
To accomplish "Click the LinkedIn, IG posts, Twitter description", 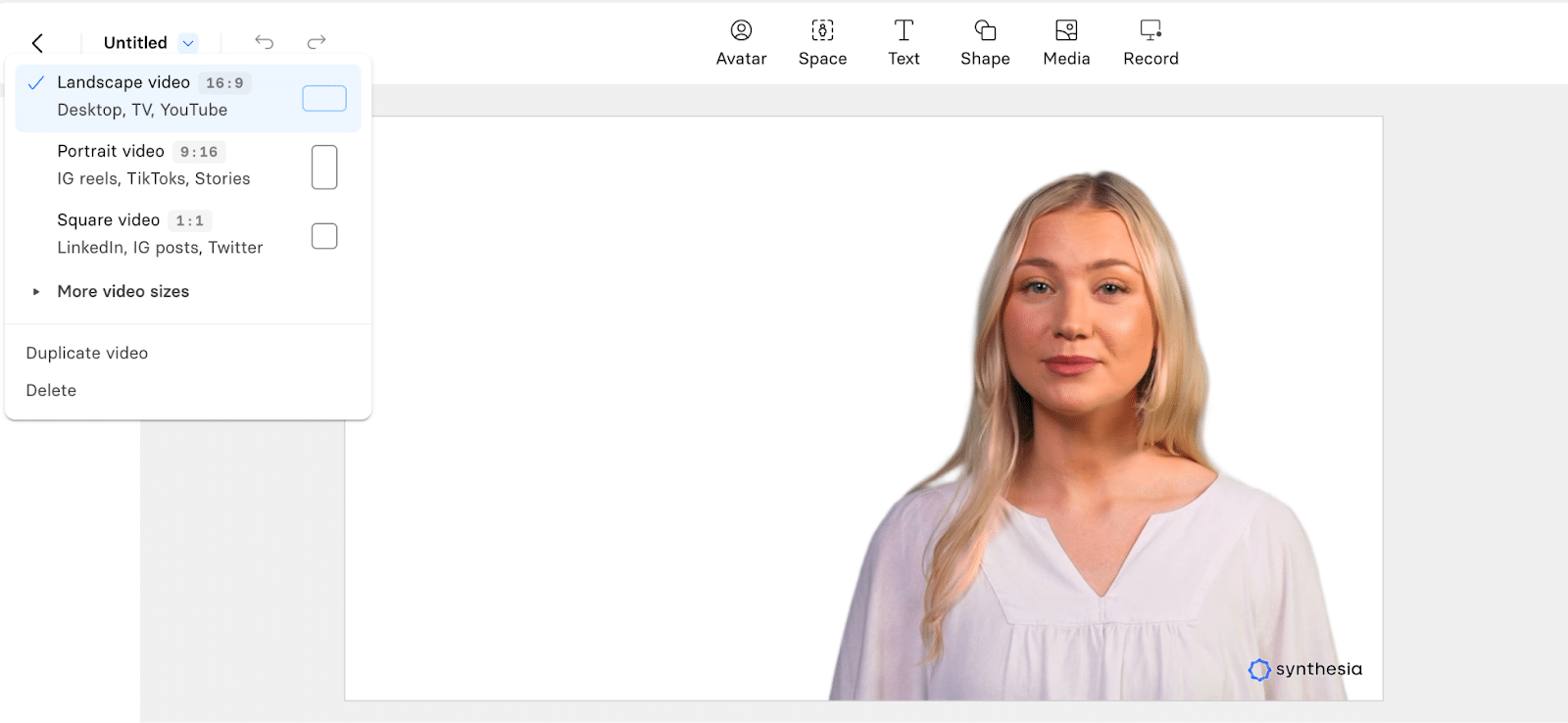I will pos(160,248).
